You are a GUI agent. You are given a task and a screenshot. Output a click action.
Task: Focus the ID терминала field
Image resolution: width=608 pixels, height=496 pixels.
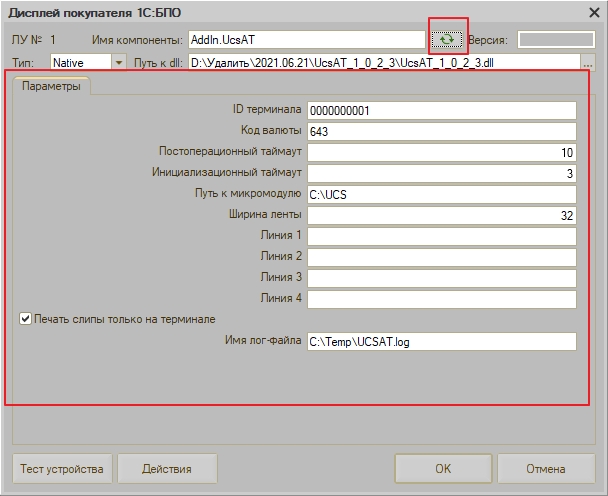tap(441, 110)
